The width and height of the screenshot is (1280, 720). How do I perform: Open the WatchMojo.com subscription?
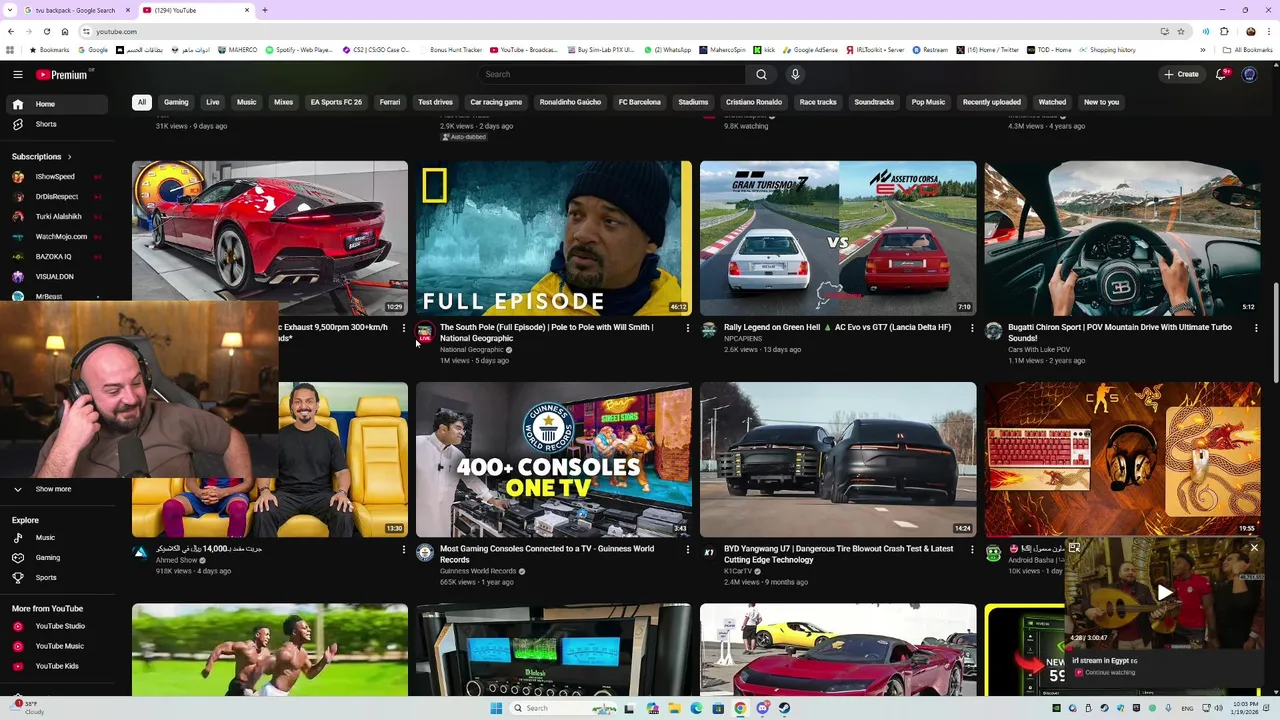pyautogui.click(x=61, y=237)
